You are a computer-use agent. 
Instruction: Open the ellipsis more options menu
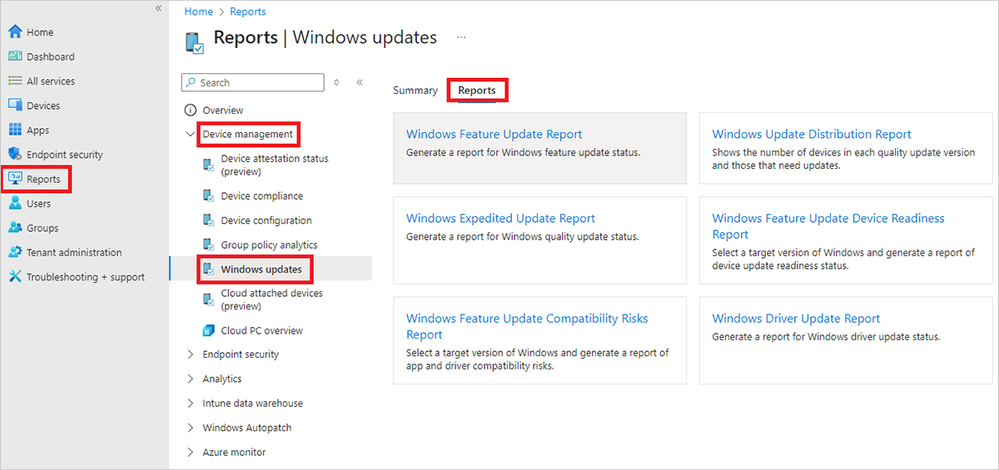[x=461, y=38]
